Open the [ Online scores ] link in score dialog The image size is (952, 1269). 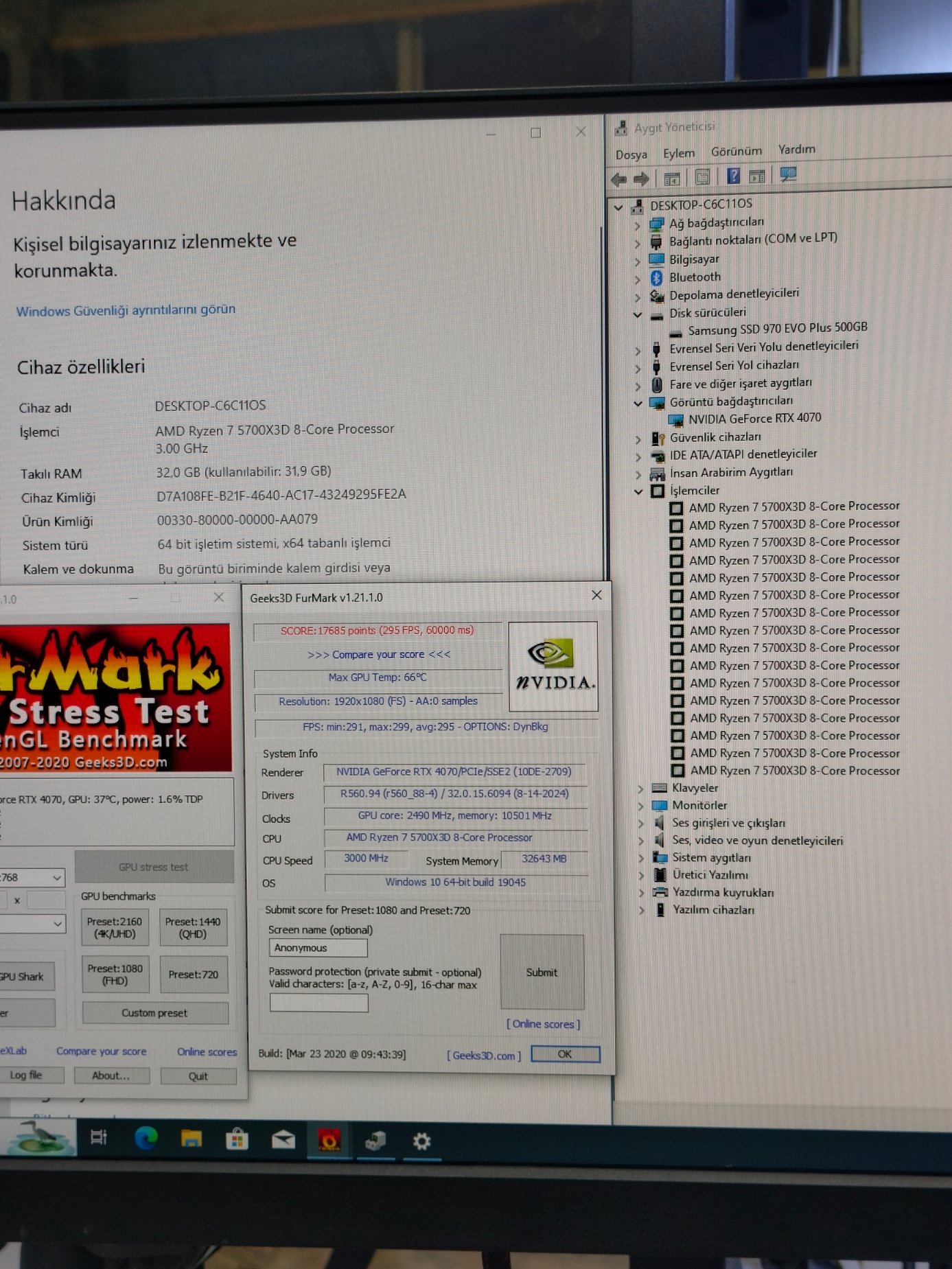click(x=543, y=1024)
